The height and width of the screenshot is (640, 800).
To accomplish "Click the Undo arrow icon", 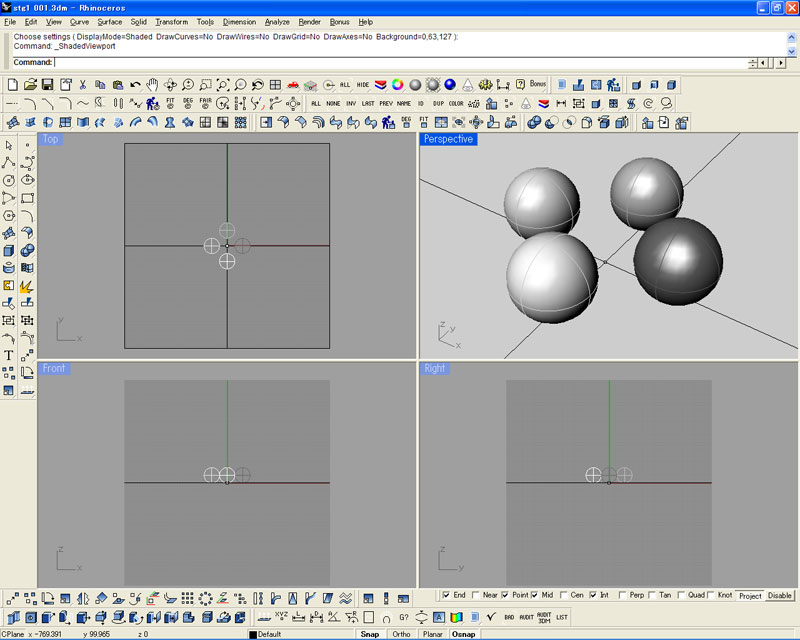I will [x=135, y=85].
